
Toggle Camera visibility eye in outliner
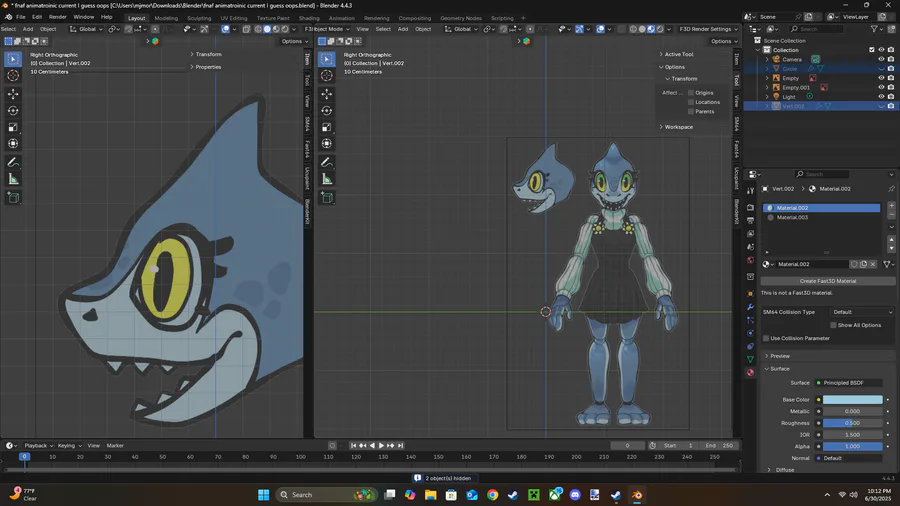pyautogui.click(x=881, y=59)
